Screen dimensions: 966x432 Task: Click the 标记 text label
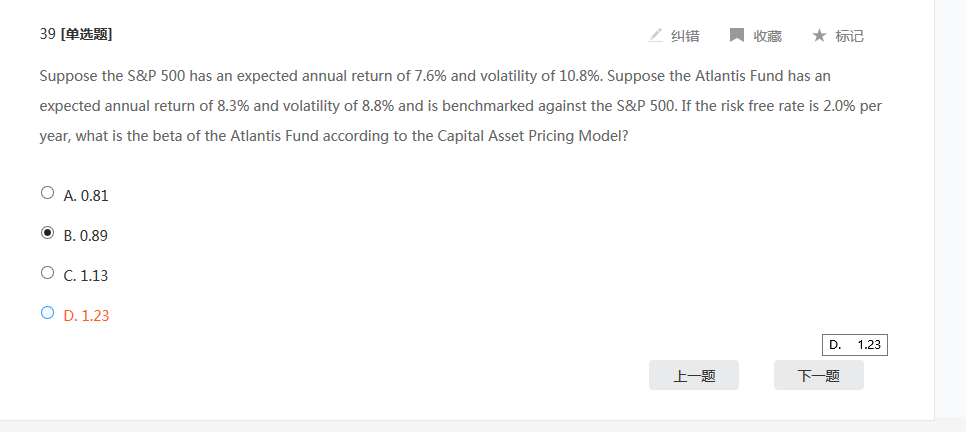849,36
